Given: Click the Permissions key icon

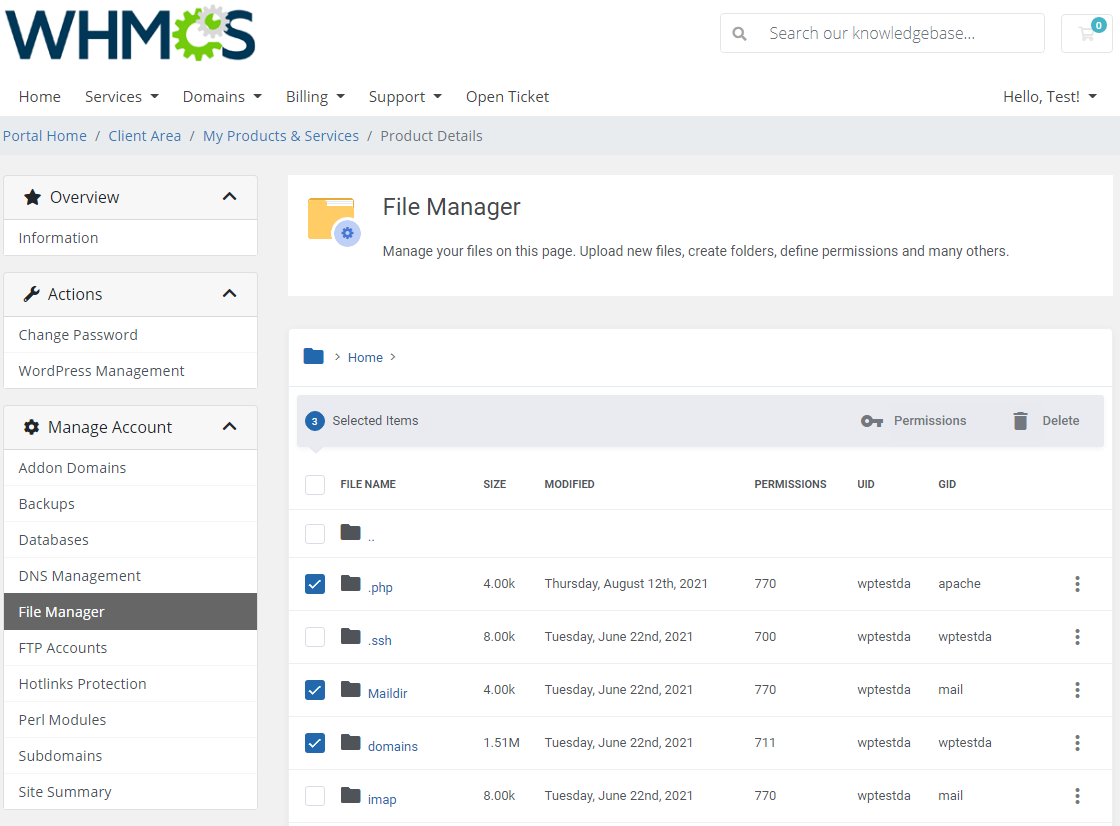Looking at the screenshot, I should pyautogui.click(x=871, y=421).
